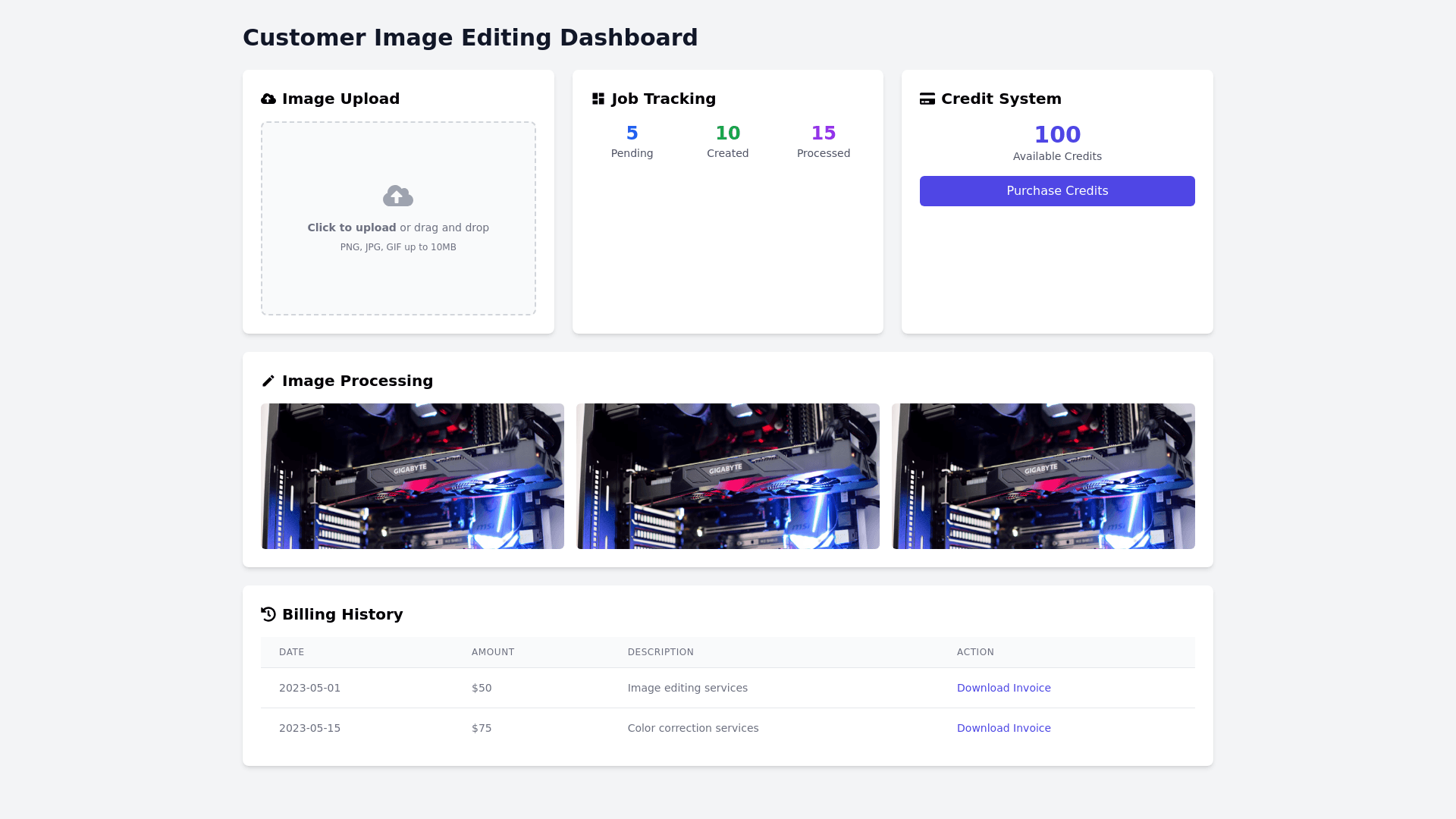Download invoice for Color correction services
Viewport: 1456px width, 819px height.
coord(1003,728)
